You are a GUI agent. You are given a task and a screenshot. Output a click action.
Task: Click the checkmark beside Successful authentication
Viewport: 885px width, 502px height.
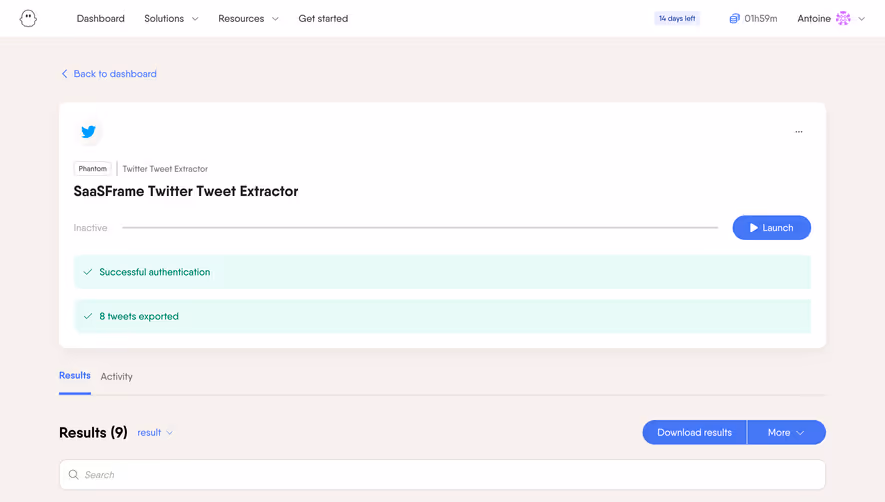coord(88,272)
